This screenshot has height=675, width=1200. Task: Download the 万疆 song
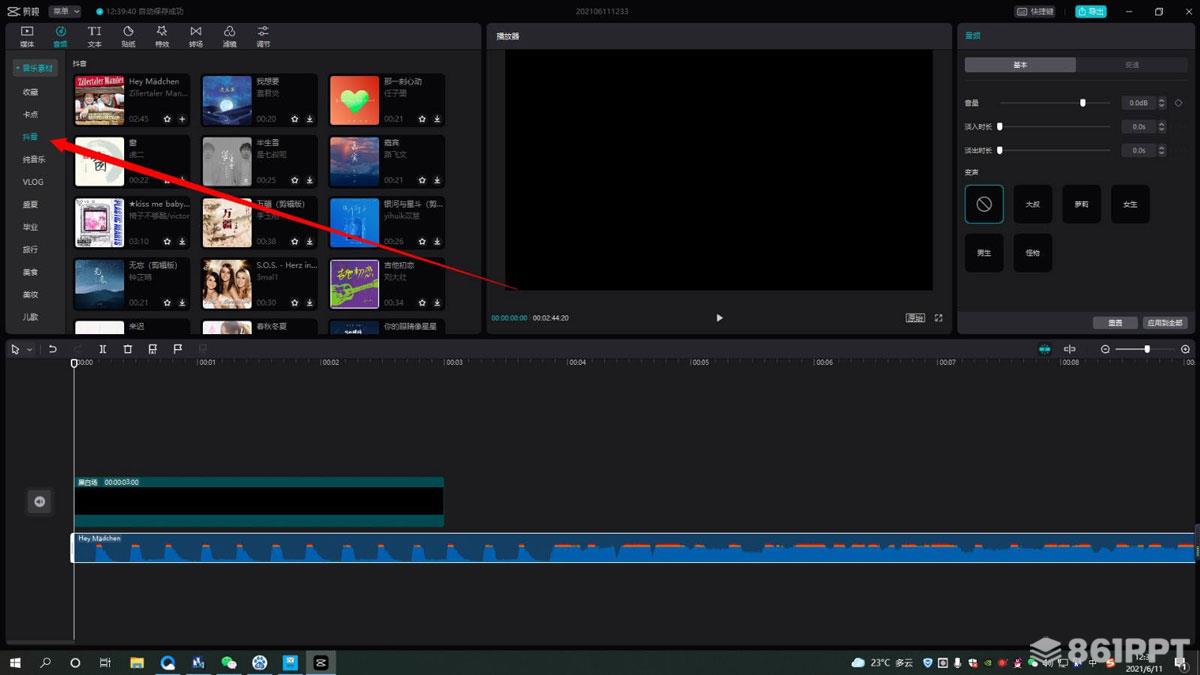[x=310, y=242]
